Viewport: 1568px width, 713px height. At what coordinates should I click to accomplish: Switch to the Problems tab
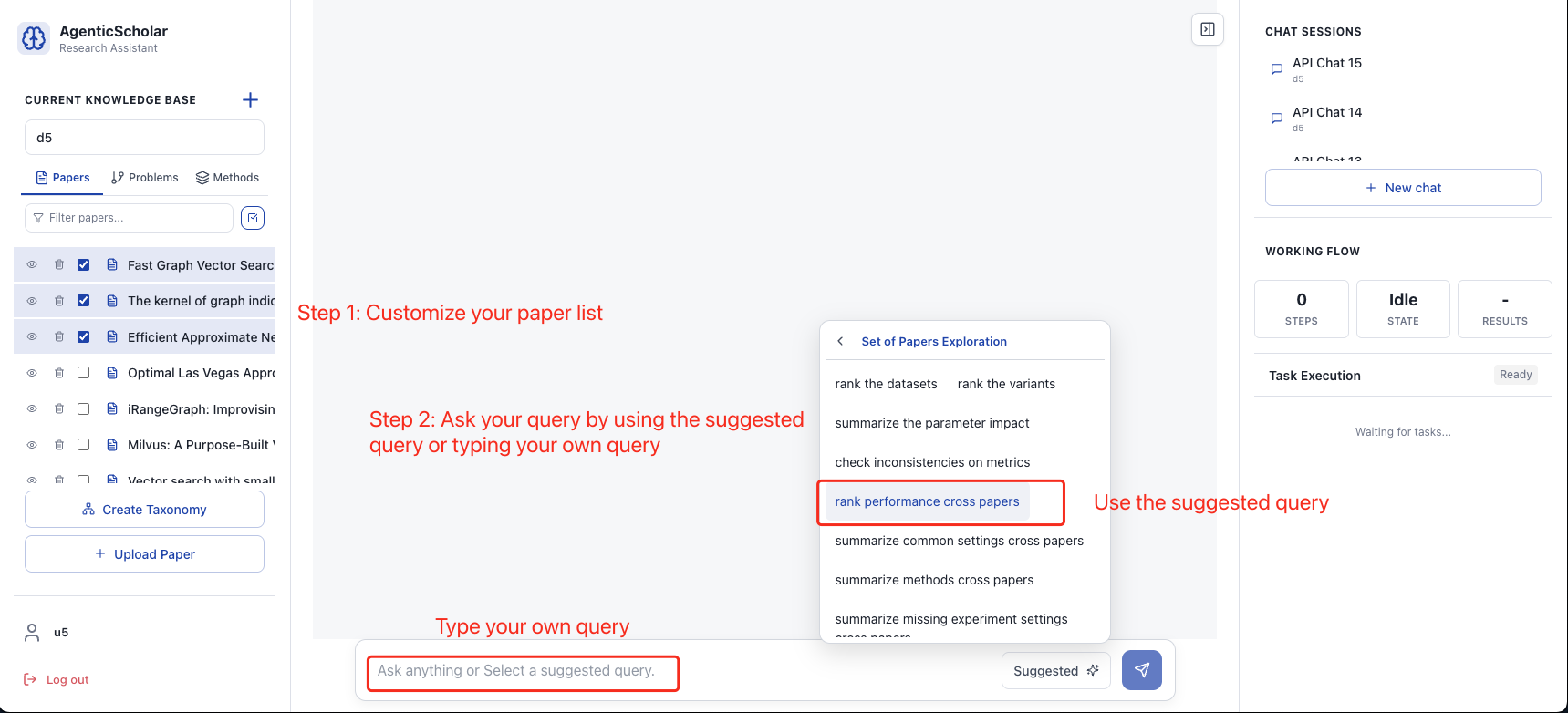[144, 177]
